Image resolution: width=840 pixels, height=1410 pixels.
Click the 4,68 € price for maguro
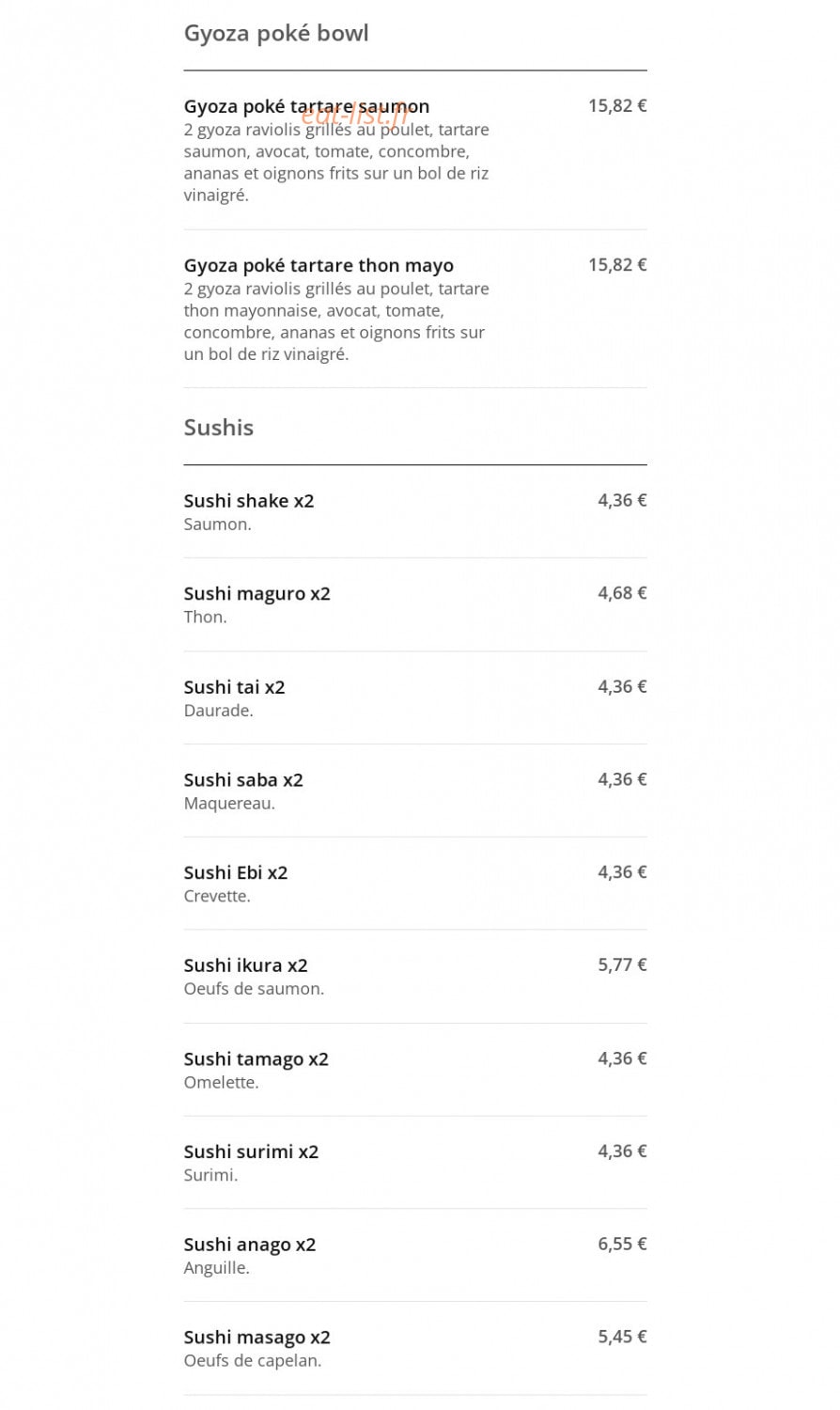pos(622,593)
